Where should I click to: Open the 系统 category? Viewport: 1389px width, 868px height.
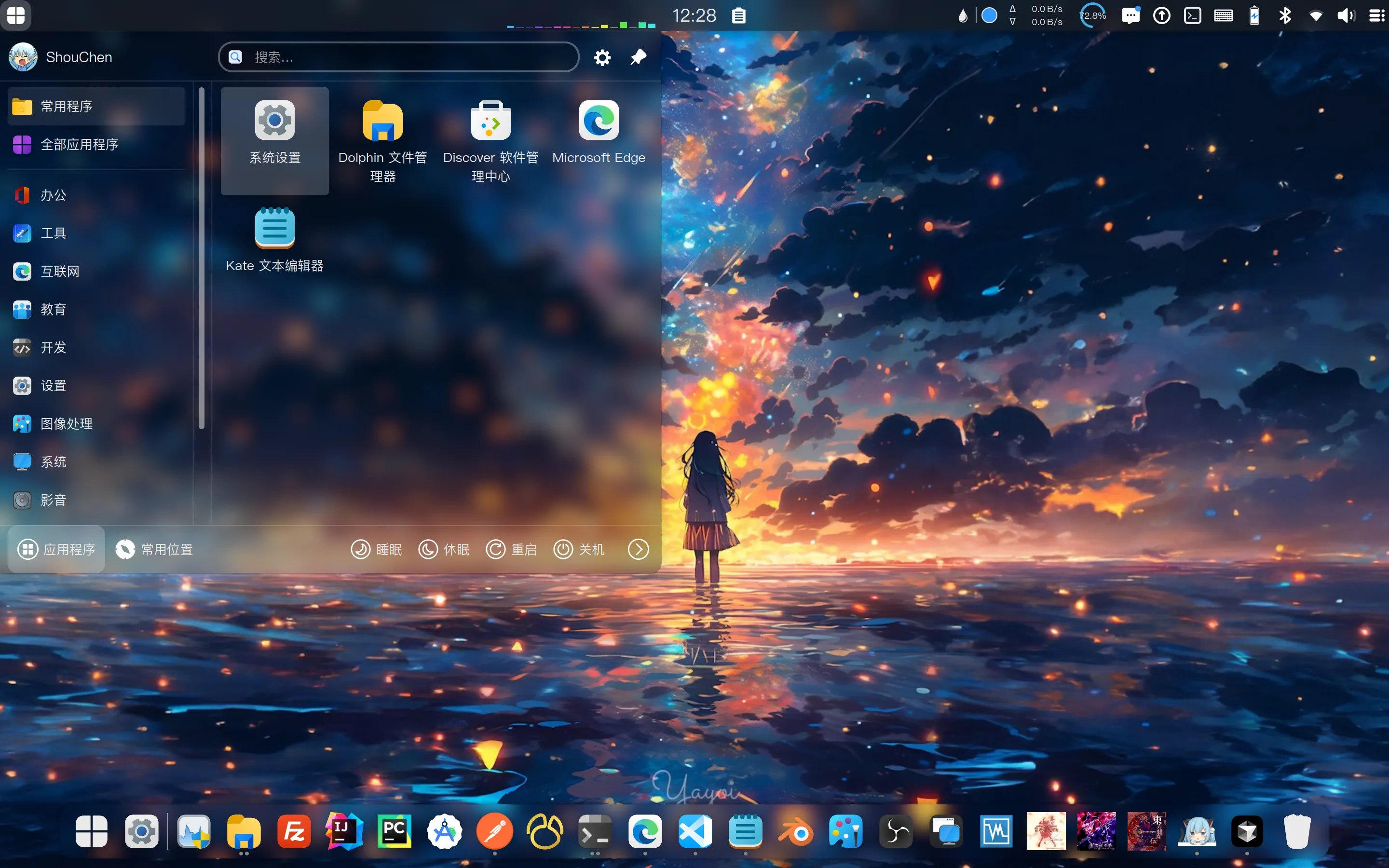96,461
